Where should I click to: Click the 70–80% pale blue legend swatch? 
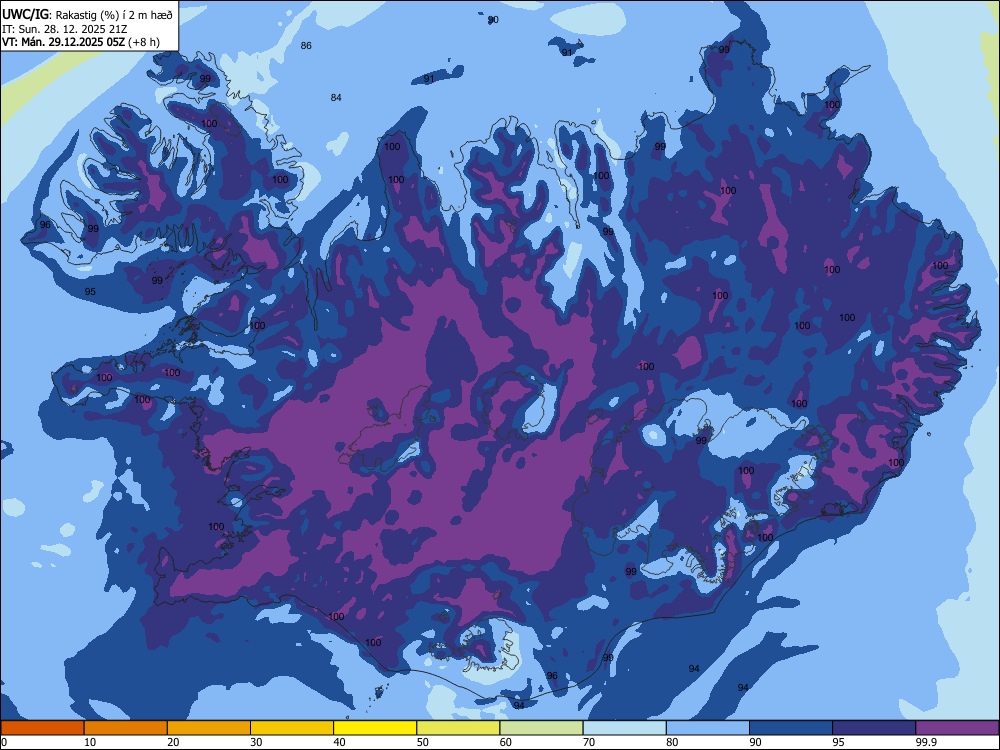[624, 728]
